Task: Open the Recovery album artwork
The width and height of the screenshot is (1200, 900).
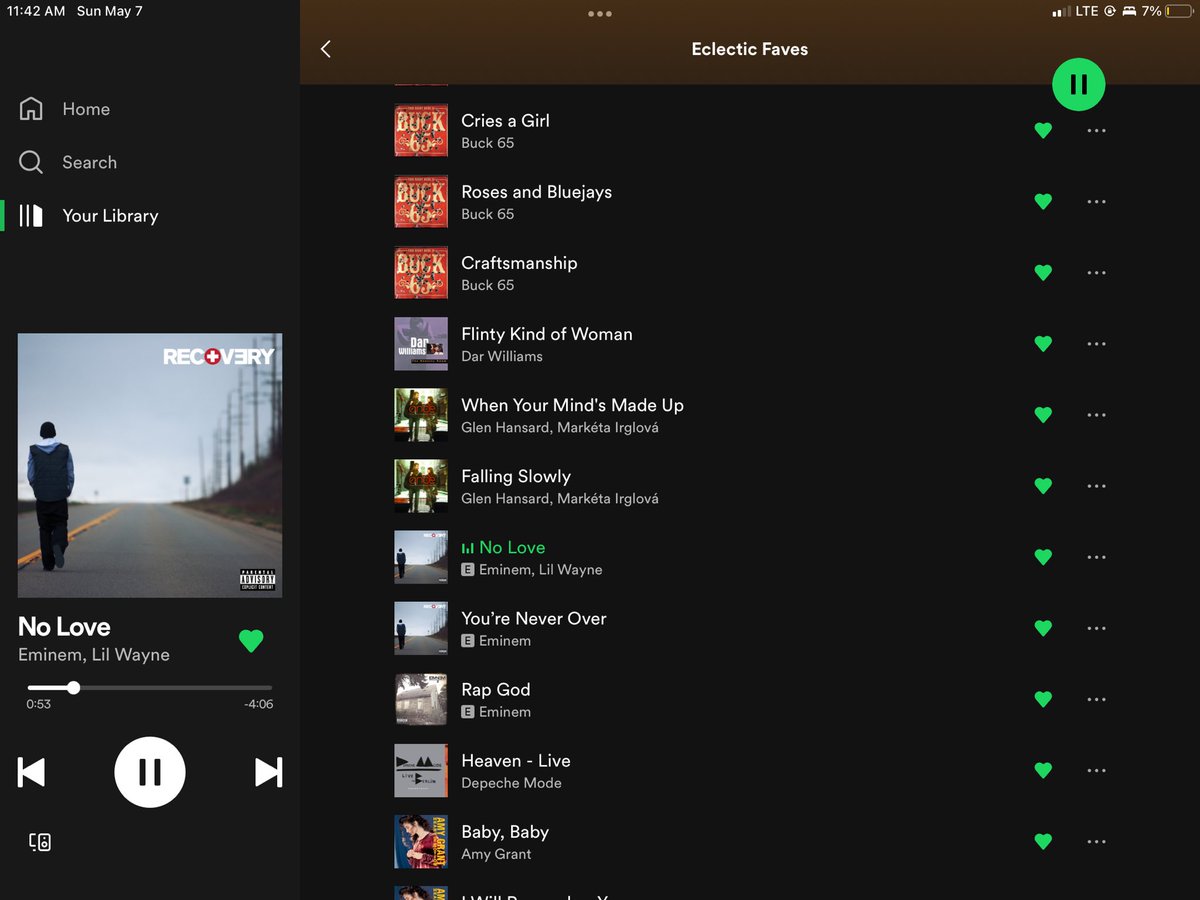Action: pos(150,465)
